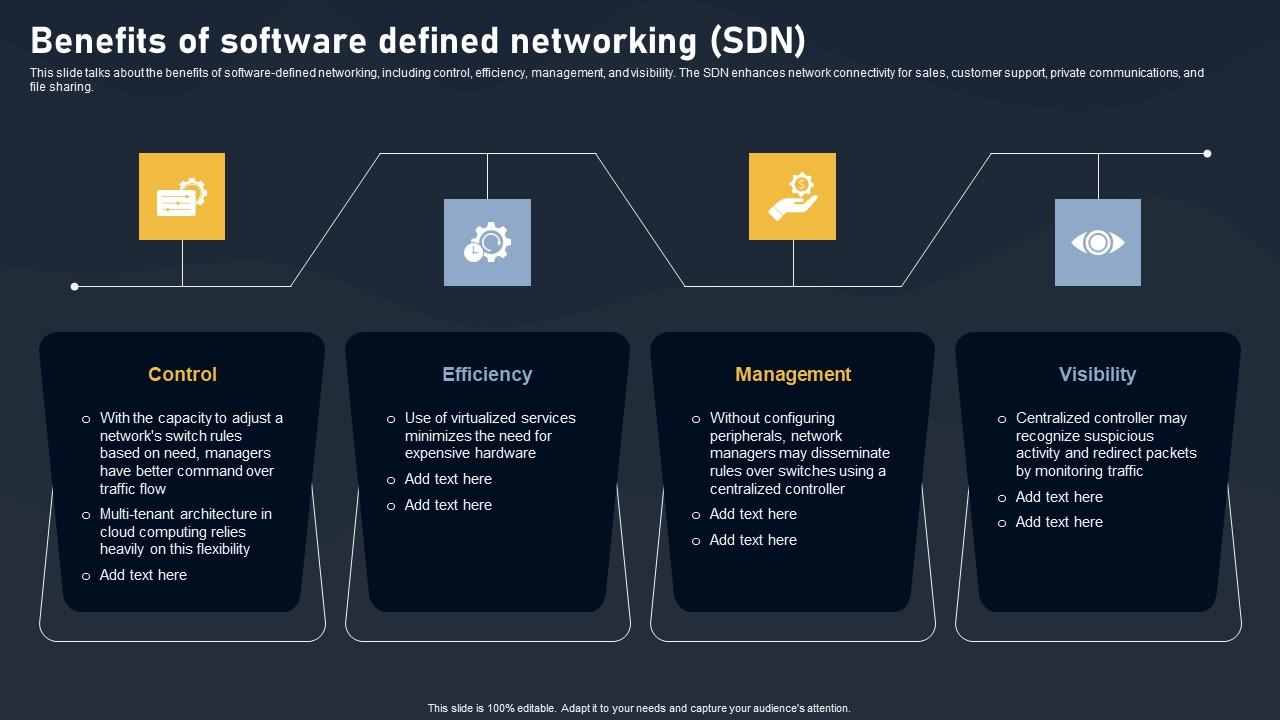Select the blue Visibility eye icon

click(x=1097, y=243)
